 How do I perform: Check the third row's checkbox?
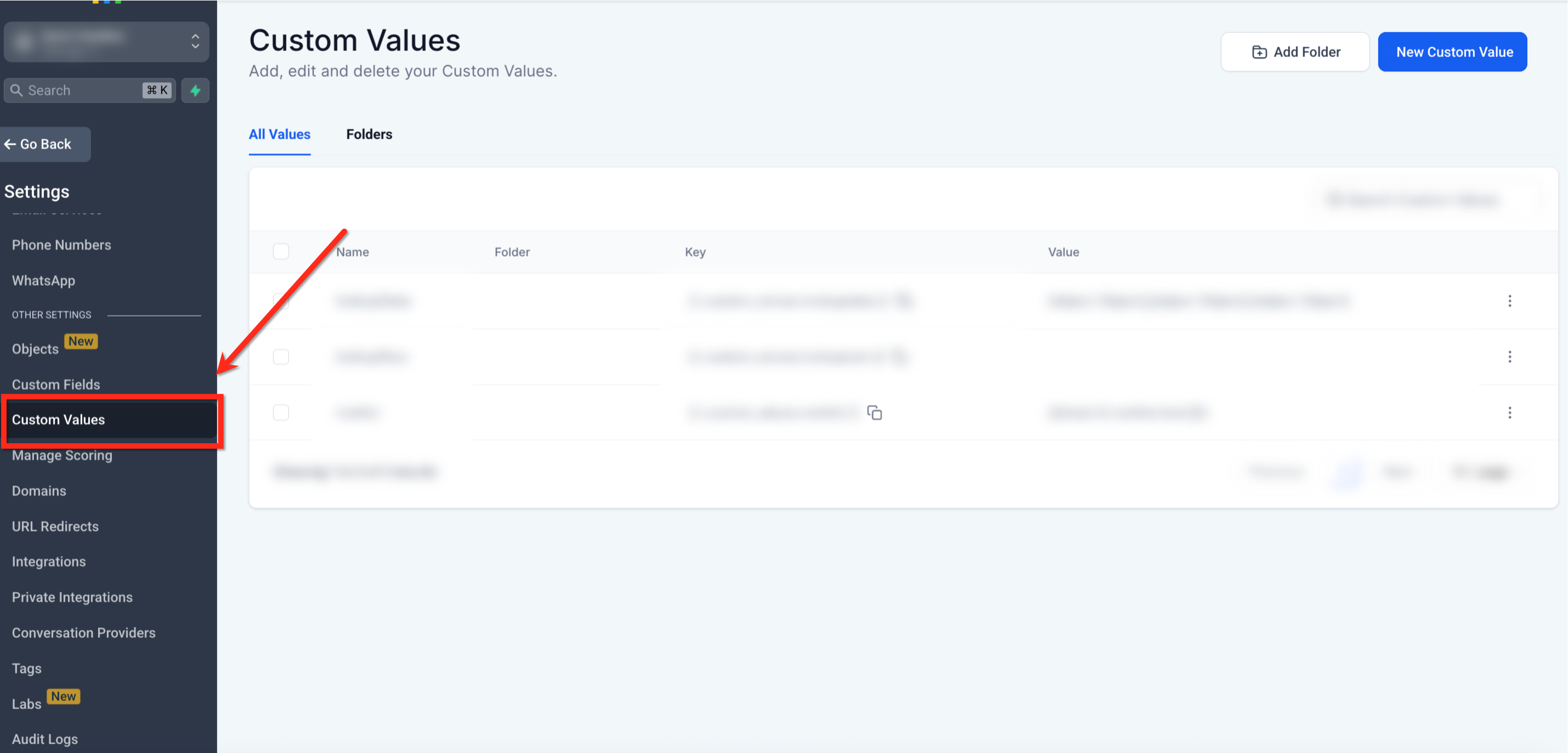(281, 413)
